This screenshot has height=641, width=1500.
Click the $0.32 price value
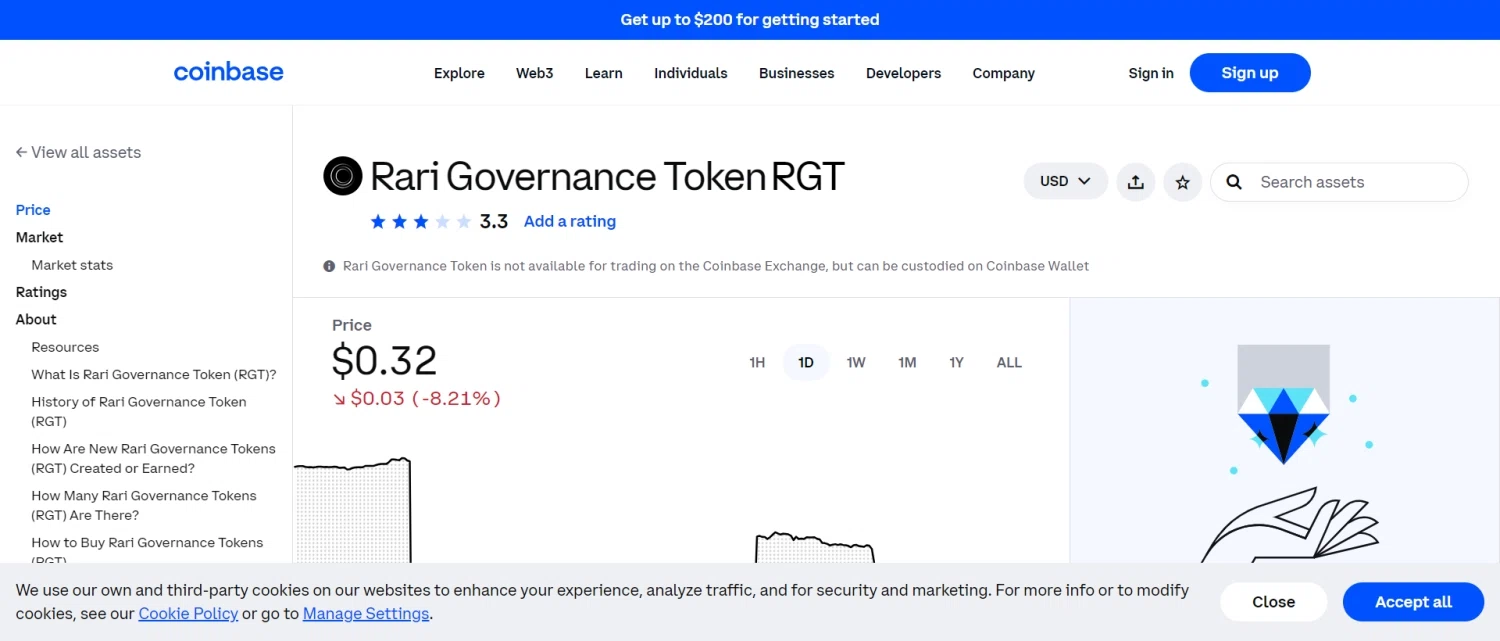[x=385, y=361]
